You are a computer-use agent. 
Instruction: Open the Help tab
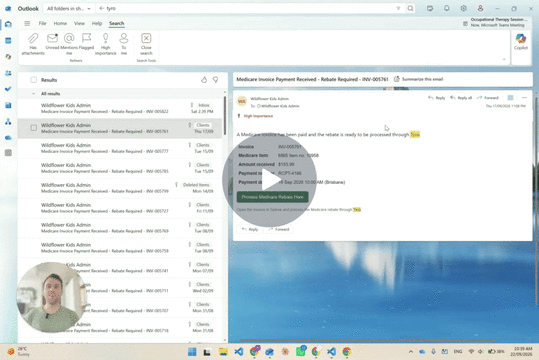(x=97, y=23)
